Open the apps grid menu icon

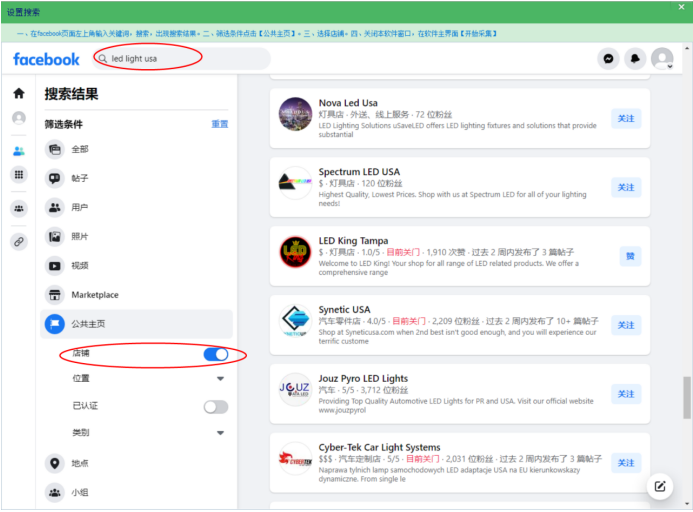[x=19, y=175]
